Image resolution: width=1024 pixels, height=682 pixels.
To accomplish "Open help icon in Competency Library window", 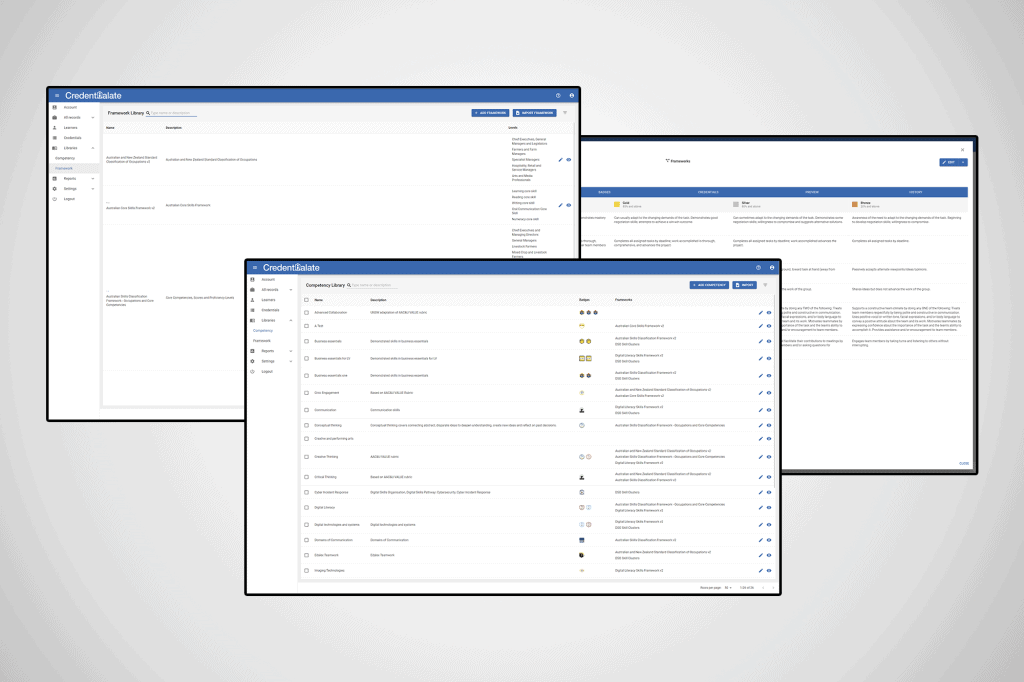I will (758, 268).
